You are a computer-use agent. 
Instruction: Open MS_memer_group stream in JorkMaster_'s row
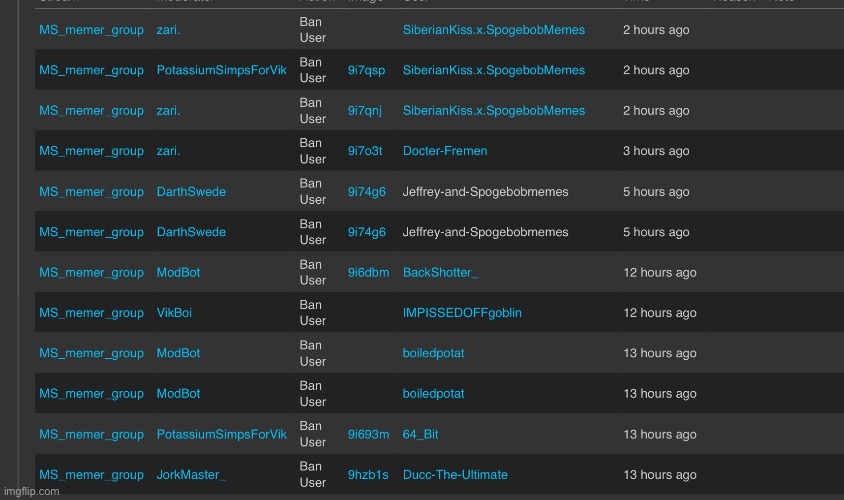point(91,474)
